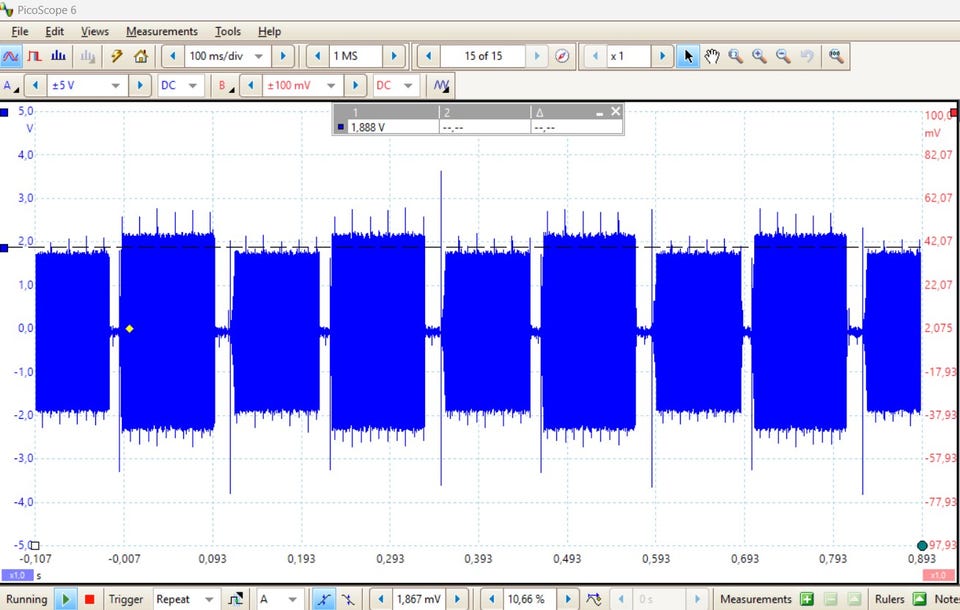
Task: Click the Math channels waveform icon
Action: (441, 86)
